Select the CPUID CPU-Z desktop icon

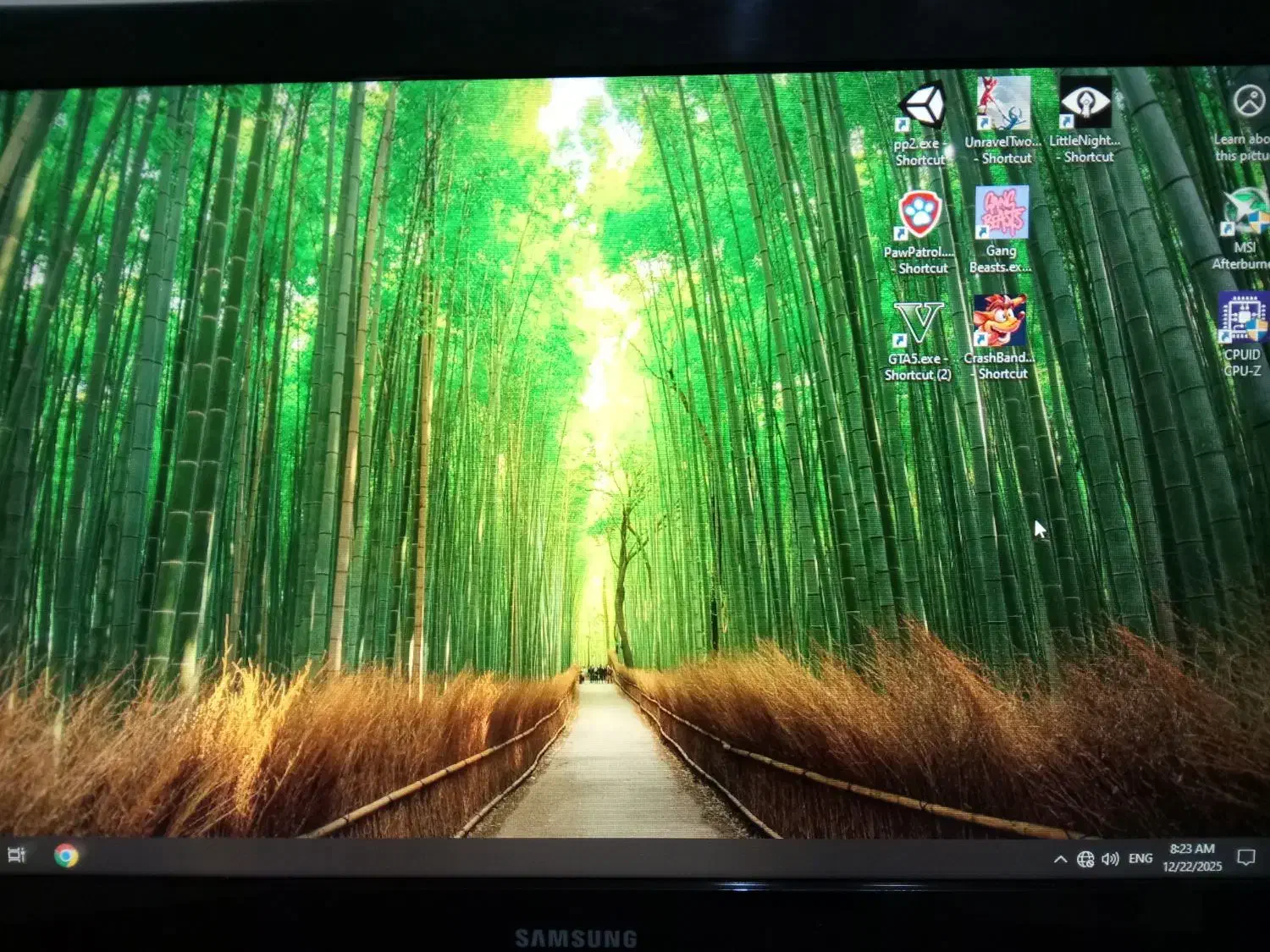(x=1242, y=317)
